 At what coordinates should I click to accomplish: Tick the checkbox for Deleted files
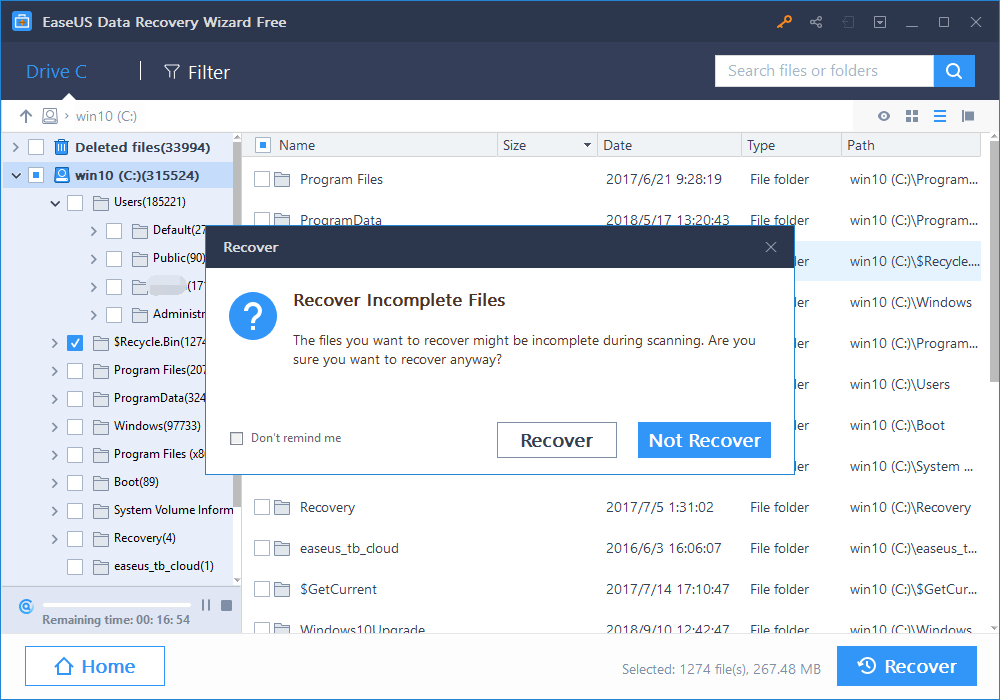(36, 147)
